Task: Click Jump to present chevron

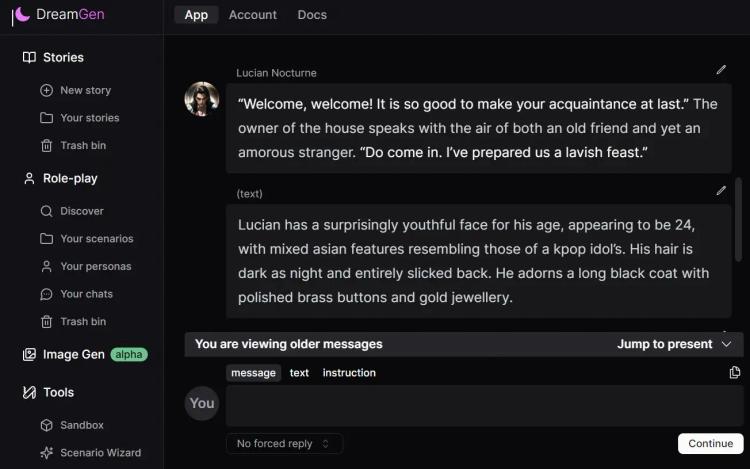Action: click(726, 344)
